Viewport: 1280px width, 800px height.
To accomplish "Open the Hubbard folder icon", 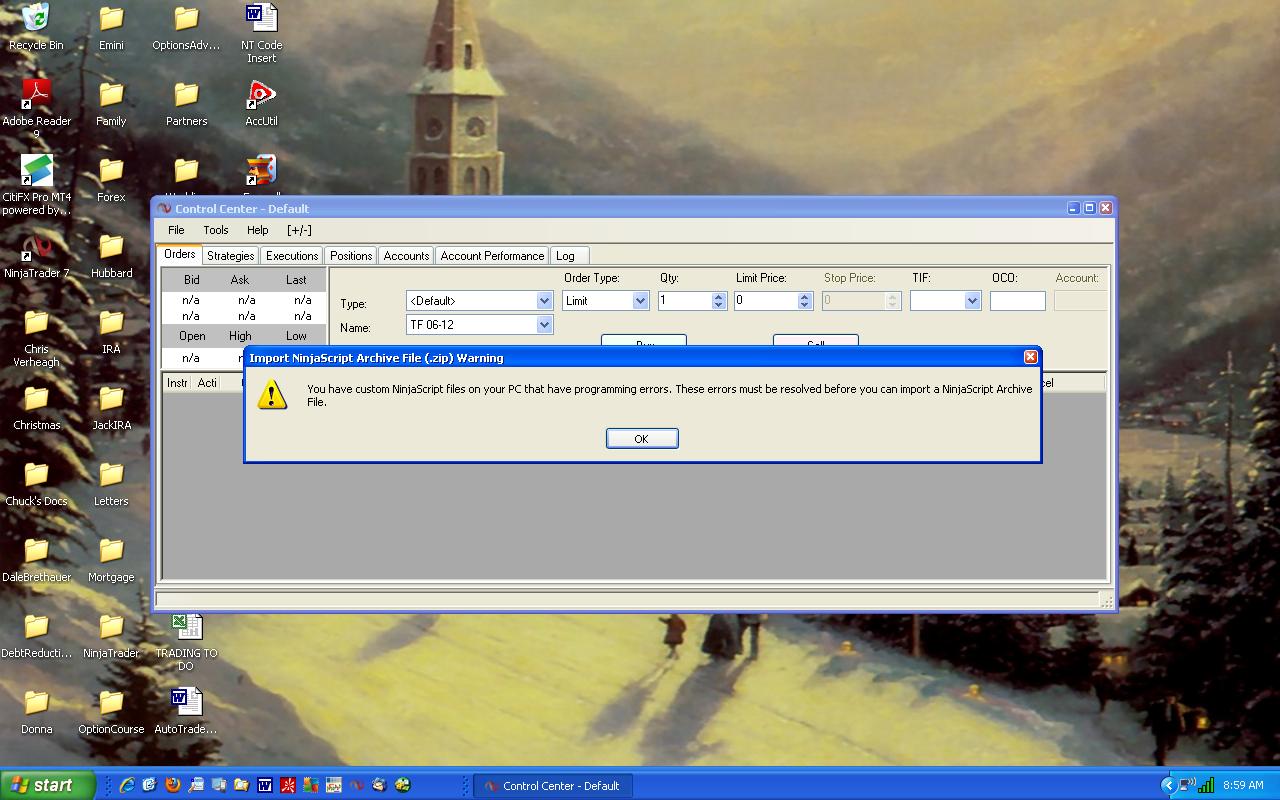I will (111, 256).
